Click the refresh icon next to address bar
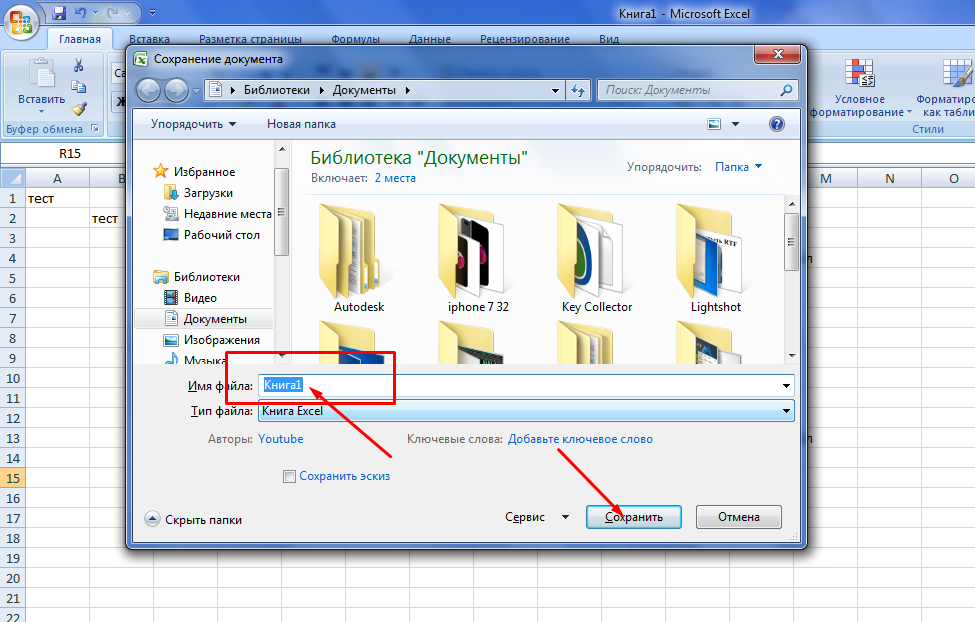 click(578, 90)
